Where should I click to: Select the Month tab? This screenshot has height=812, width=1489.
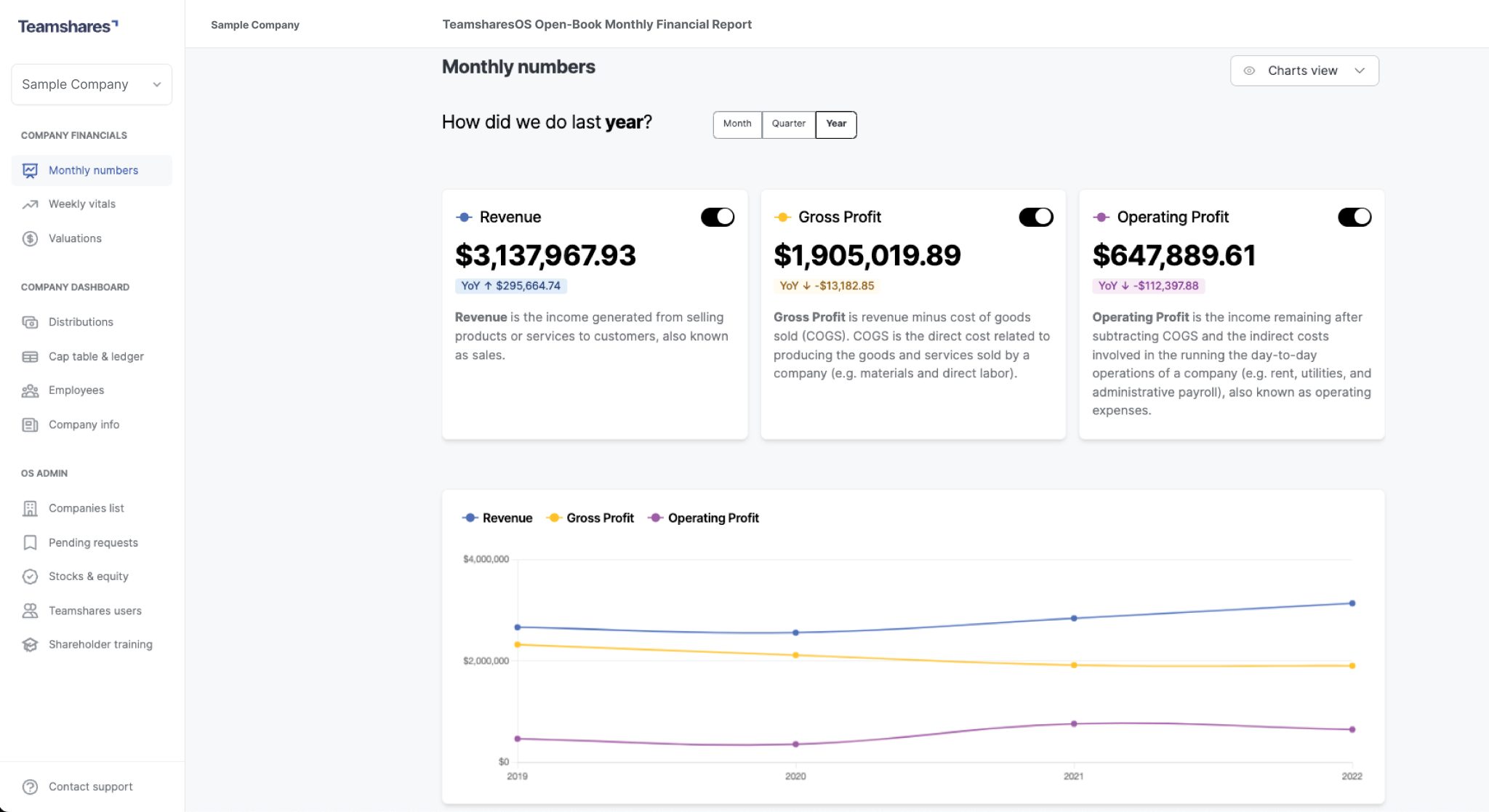click(x=737, y=124)
